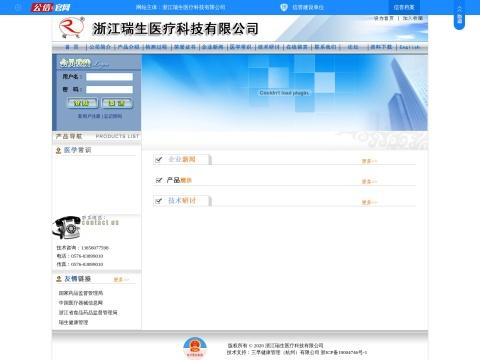Click the 版权所有 copyright line in footer
This screenshot has height=360, width=480.
pyautogui.click(x=275, y=346)
